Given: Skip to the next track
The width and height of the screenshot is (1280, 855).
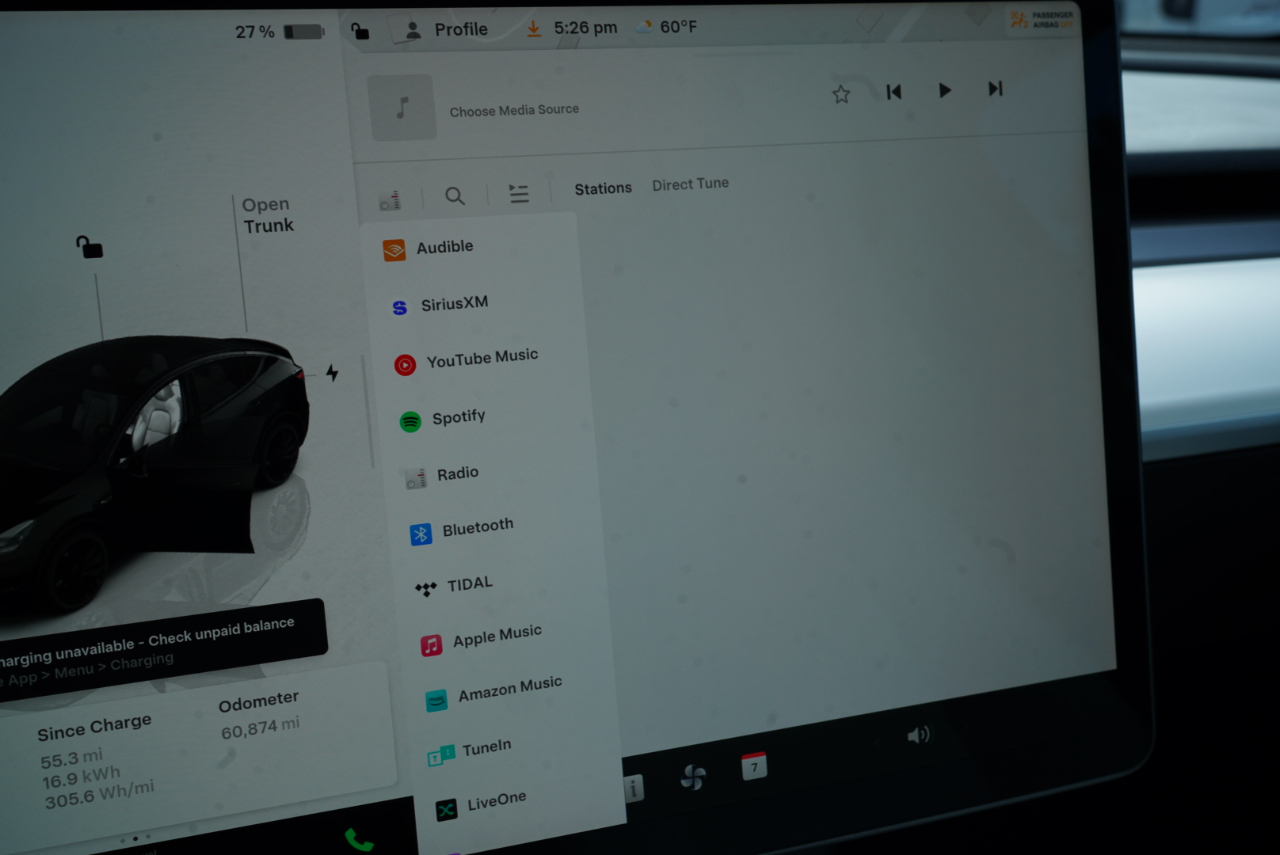Looking at the screenshot, I should 995,89.
